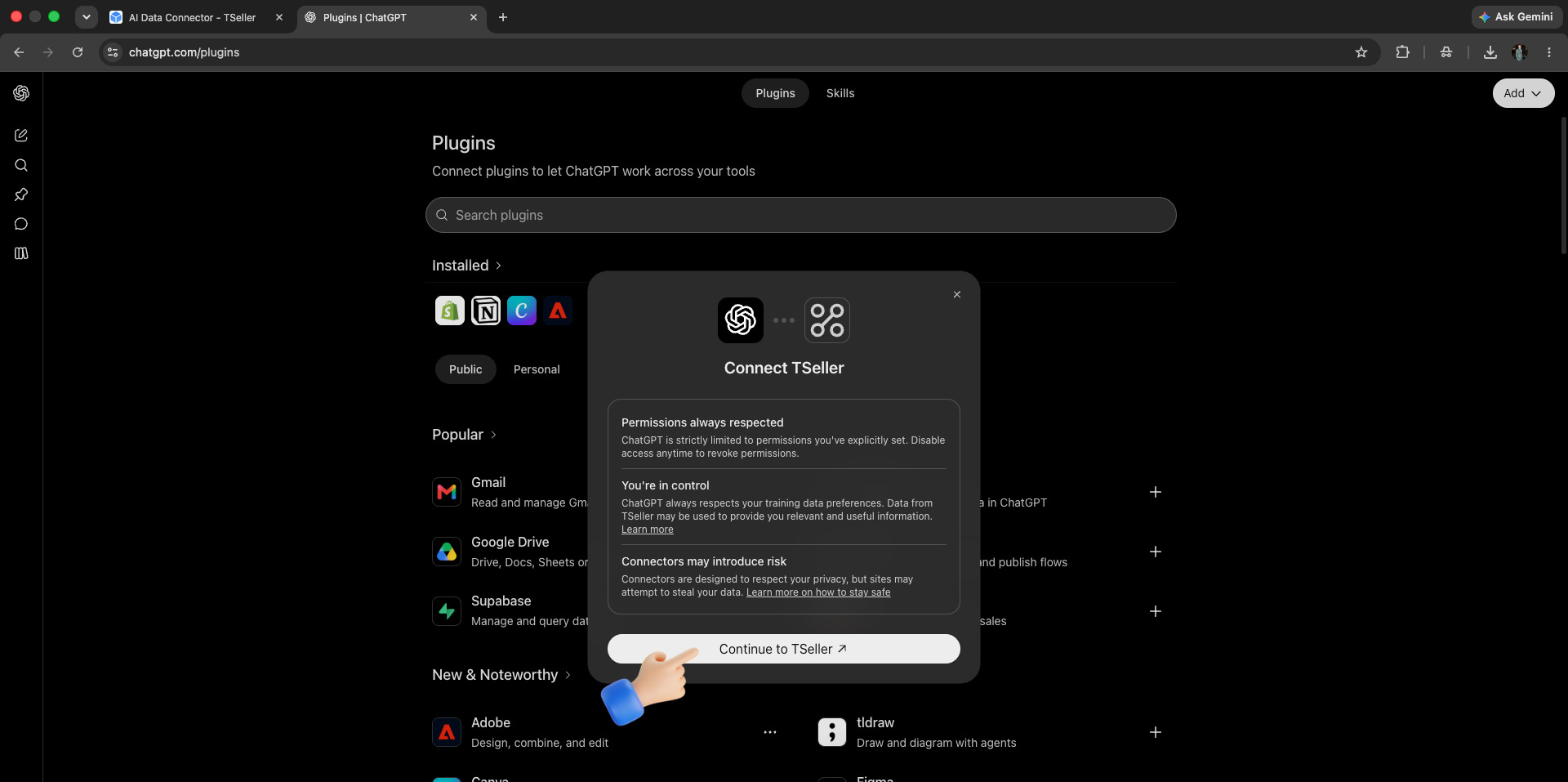Image resolution: width=1568 pixels, height=782 pixels.
Task: Select the Personal filter tab
Action: [x=537, y=369]
